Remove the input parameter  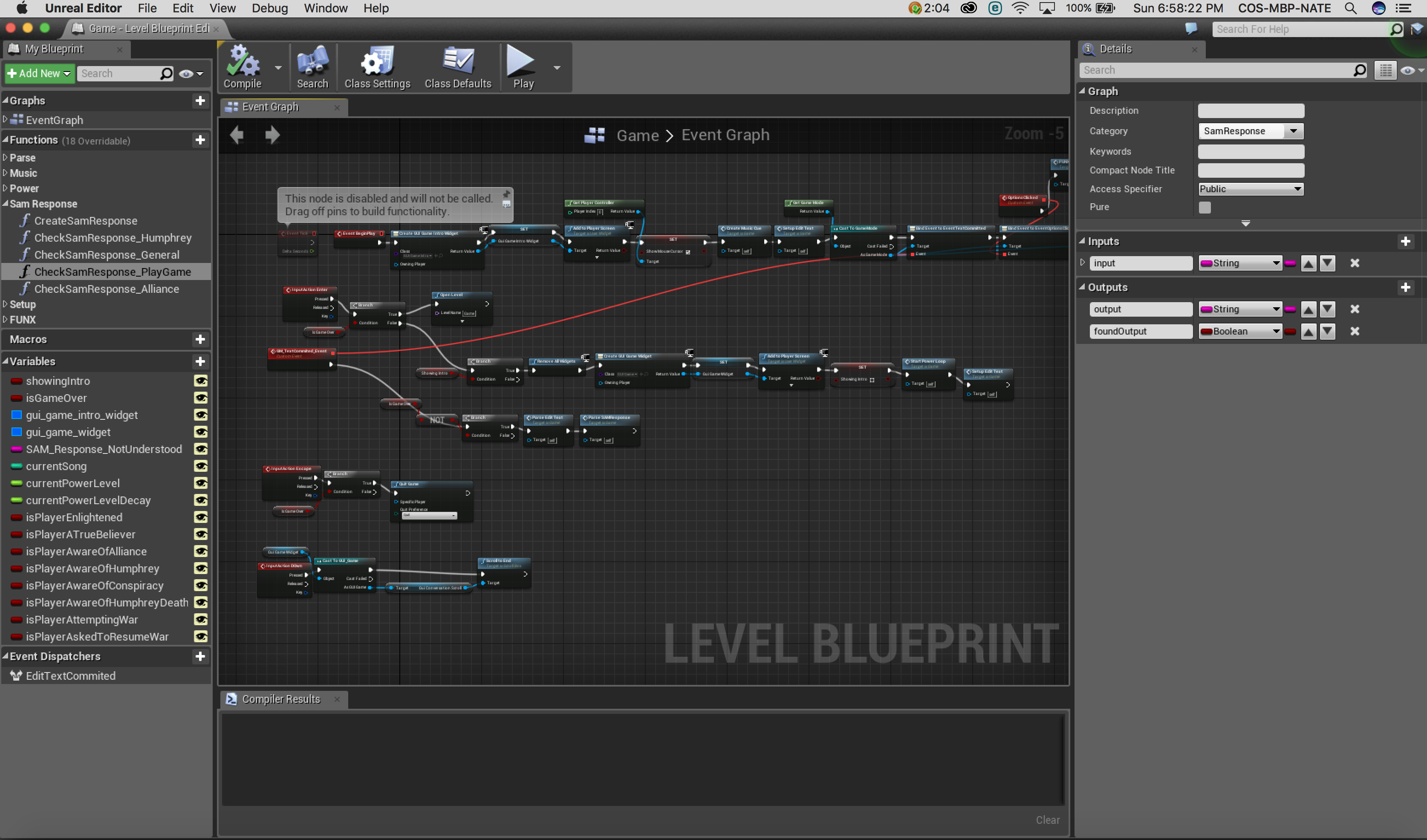point(1355,263)
